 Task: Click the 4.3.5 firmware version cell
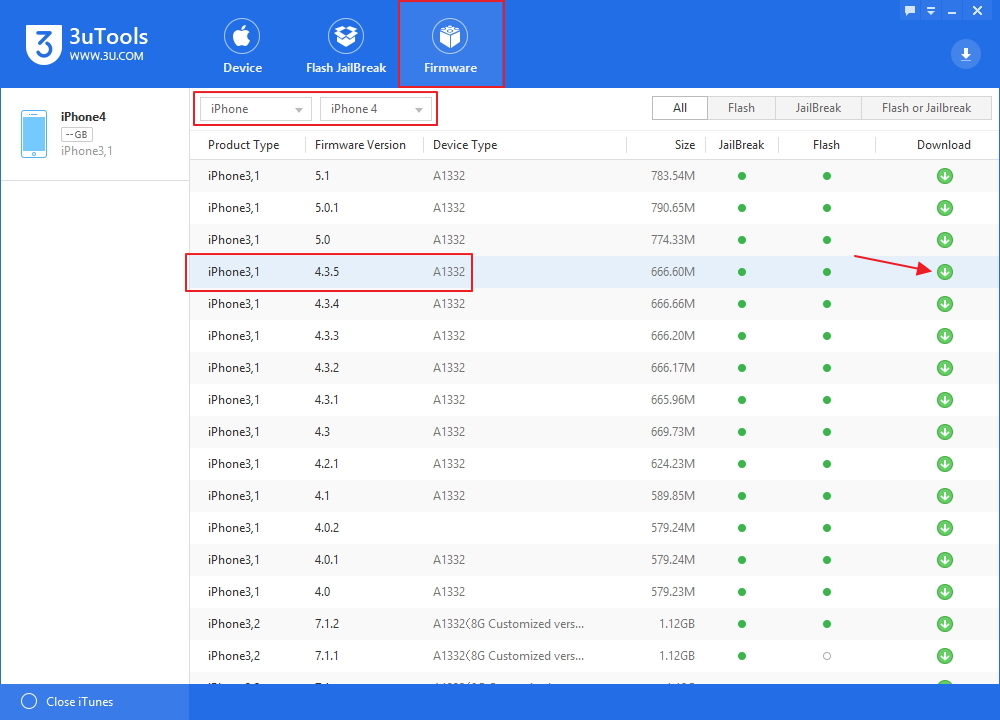pos(327,272)
